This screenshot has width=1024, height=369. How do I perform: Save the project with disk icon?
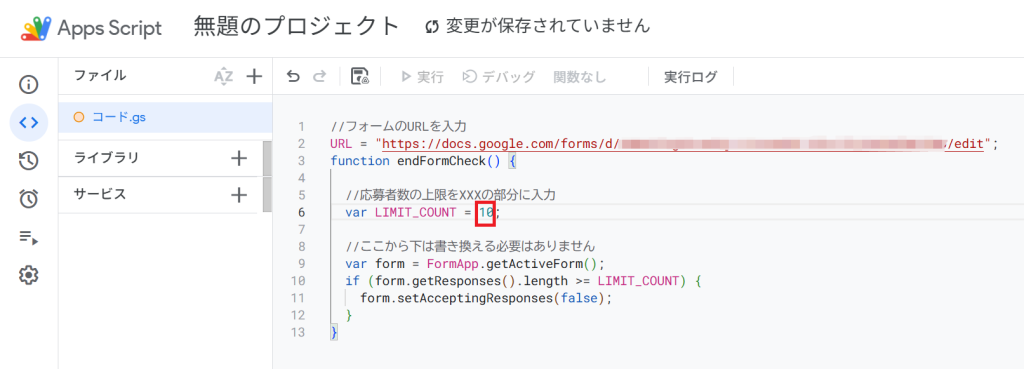pos(360,76)
